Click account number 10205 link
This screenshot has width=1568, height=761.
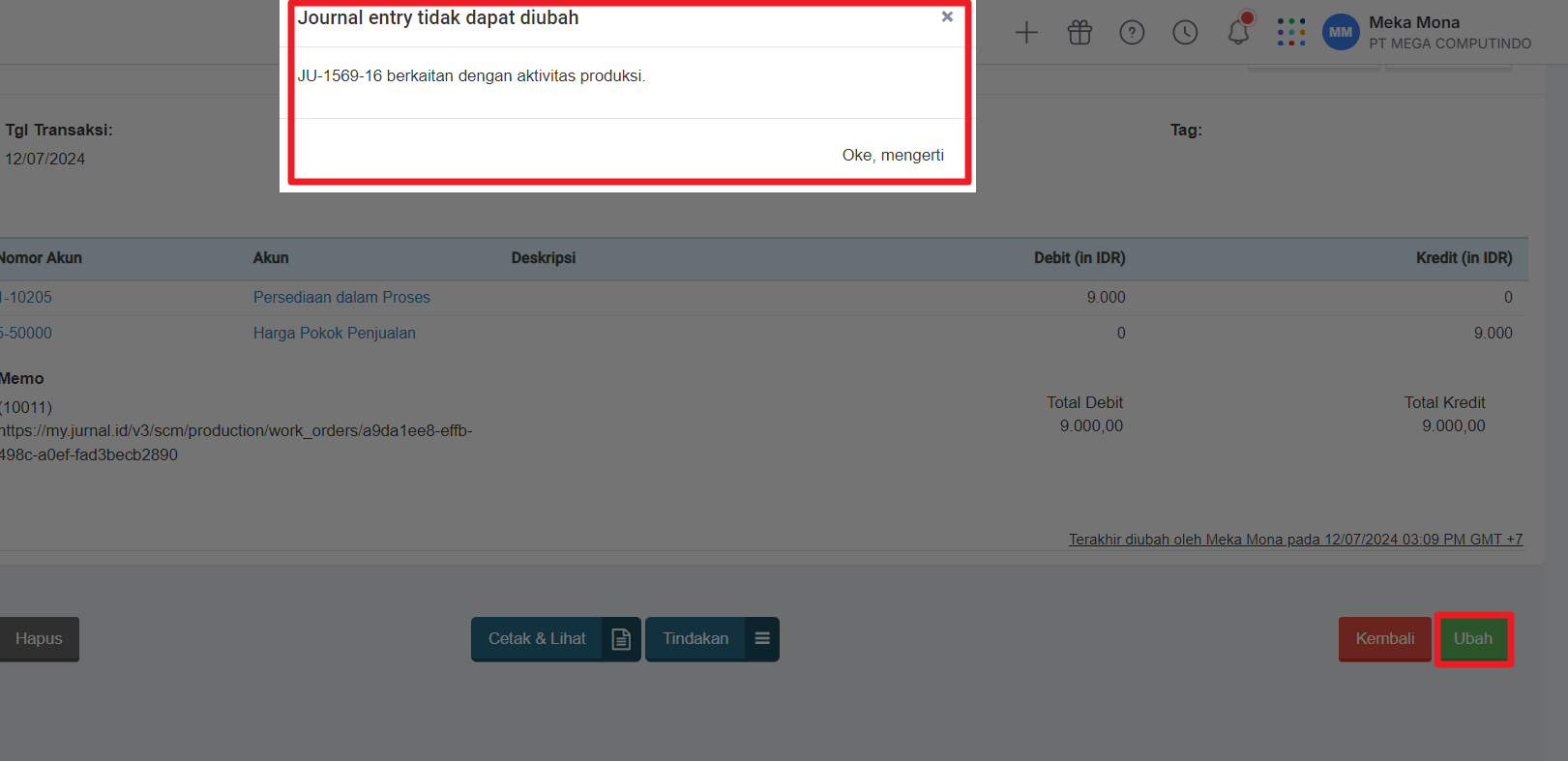28,298
